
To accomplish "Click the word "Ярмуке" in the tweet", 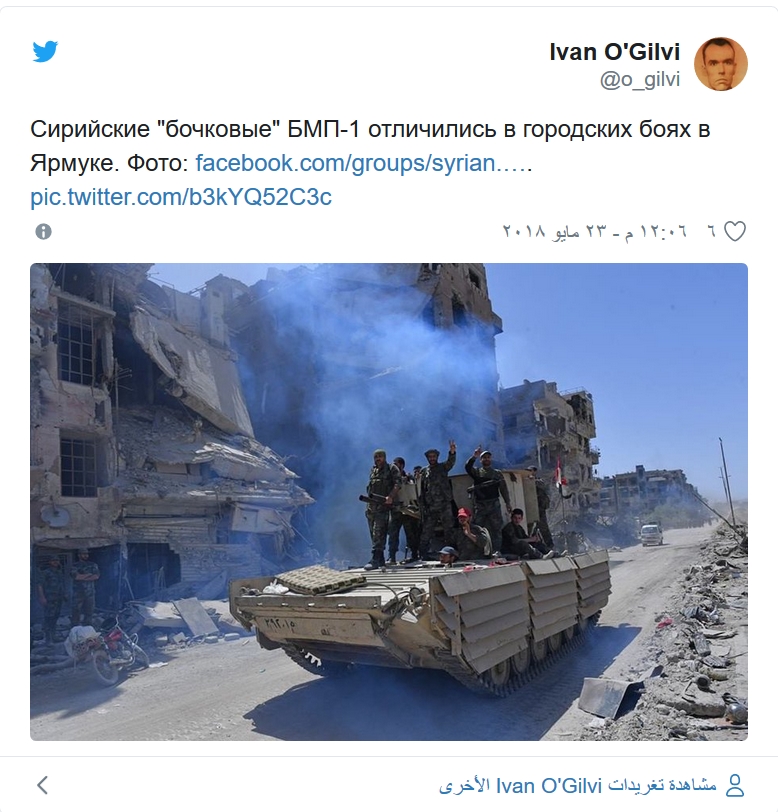I will pyautogui.click(x=71, y=163).
